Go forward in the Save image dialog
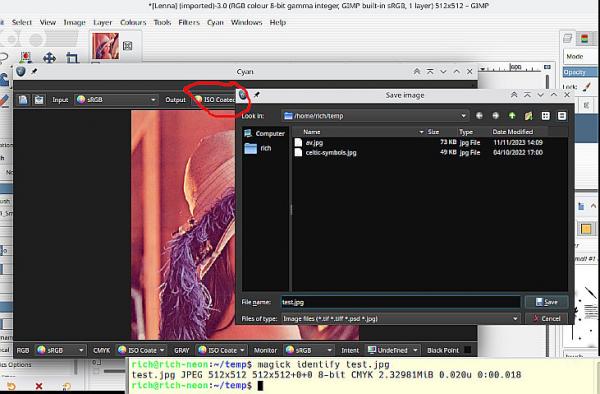This screenshot has width=600, height=394. click(496, 116)
